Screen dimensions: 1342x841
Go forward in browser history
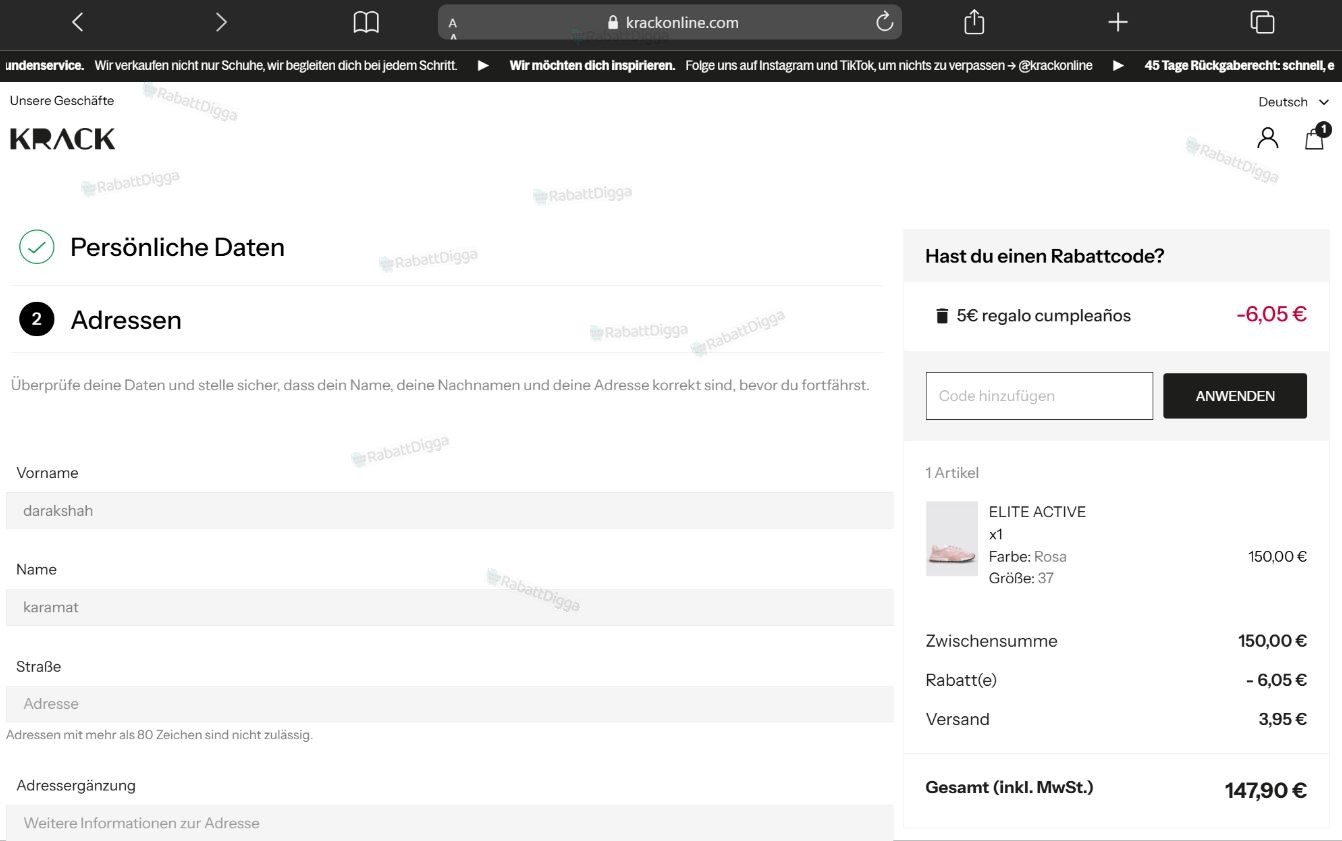(x=222, y=22)
